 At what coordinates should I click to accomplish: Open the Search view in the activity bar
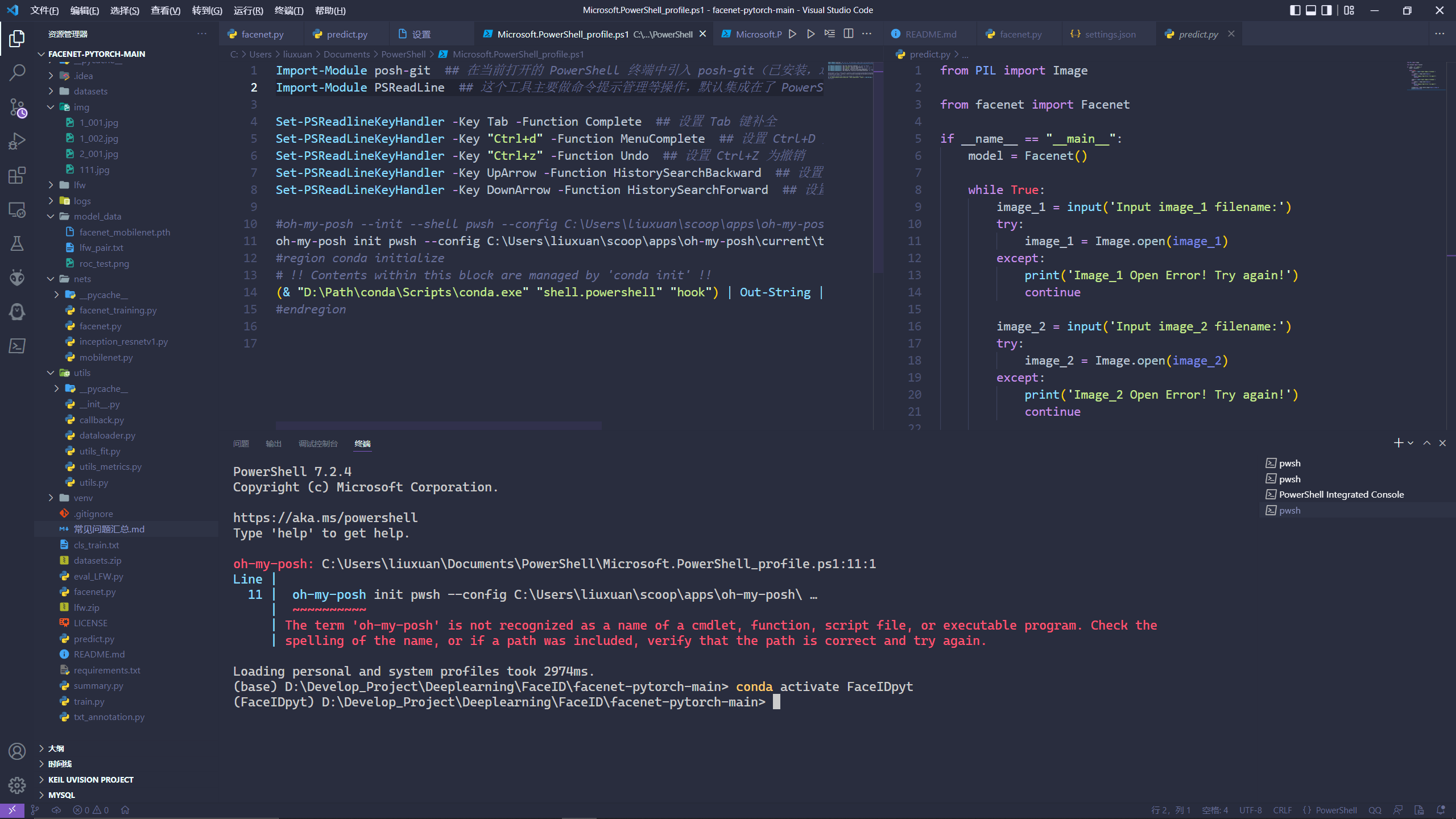pos(16,72)
